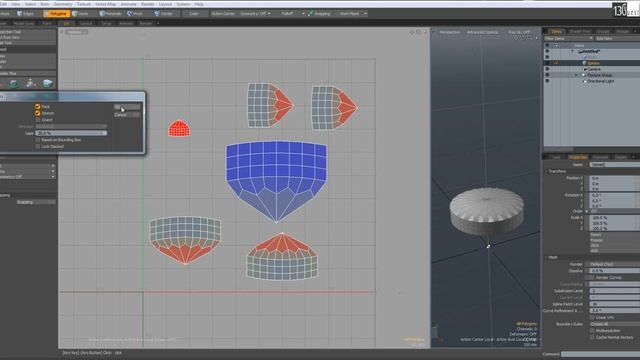The image size is (640, 360).
Task: Open the disabled direction dropdown above Gaps
Action: [x=71, y=127]
